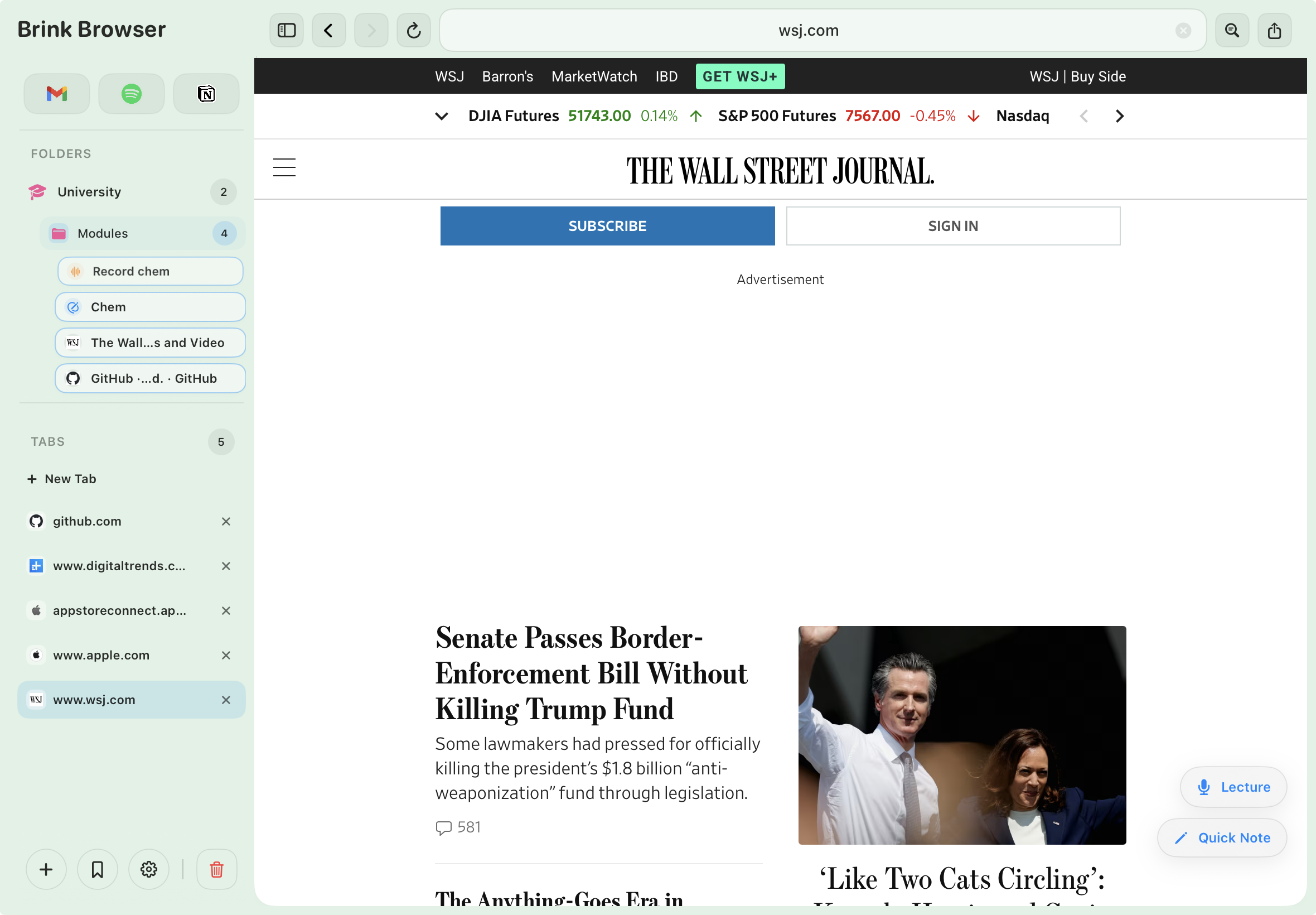The height and width of the screenshot is (915, 1316).
Task: Open the Gmail pinned shortcut
Action: tap(57, 93)
